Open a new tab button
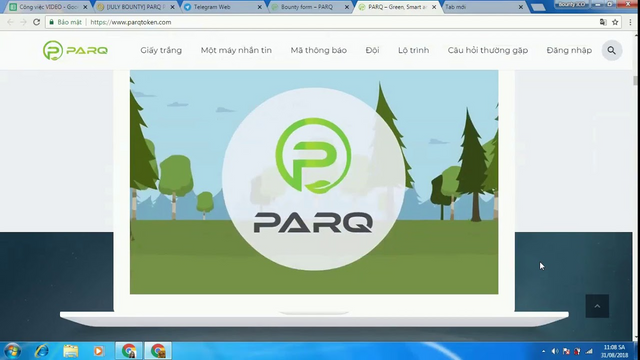Screen dimensions: 640x360 tap(538, 7)
